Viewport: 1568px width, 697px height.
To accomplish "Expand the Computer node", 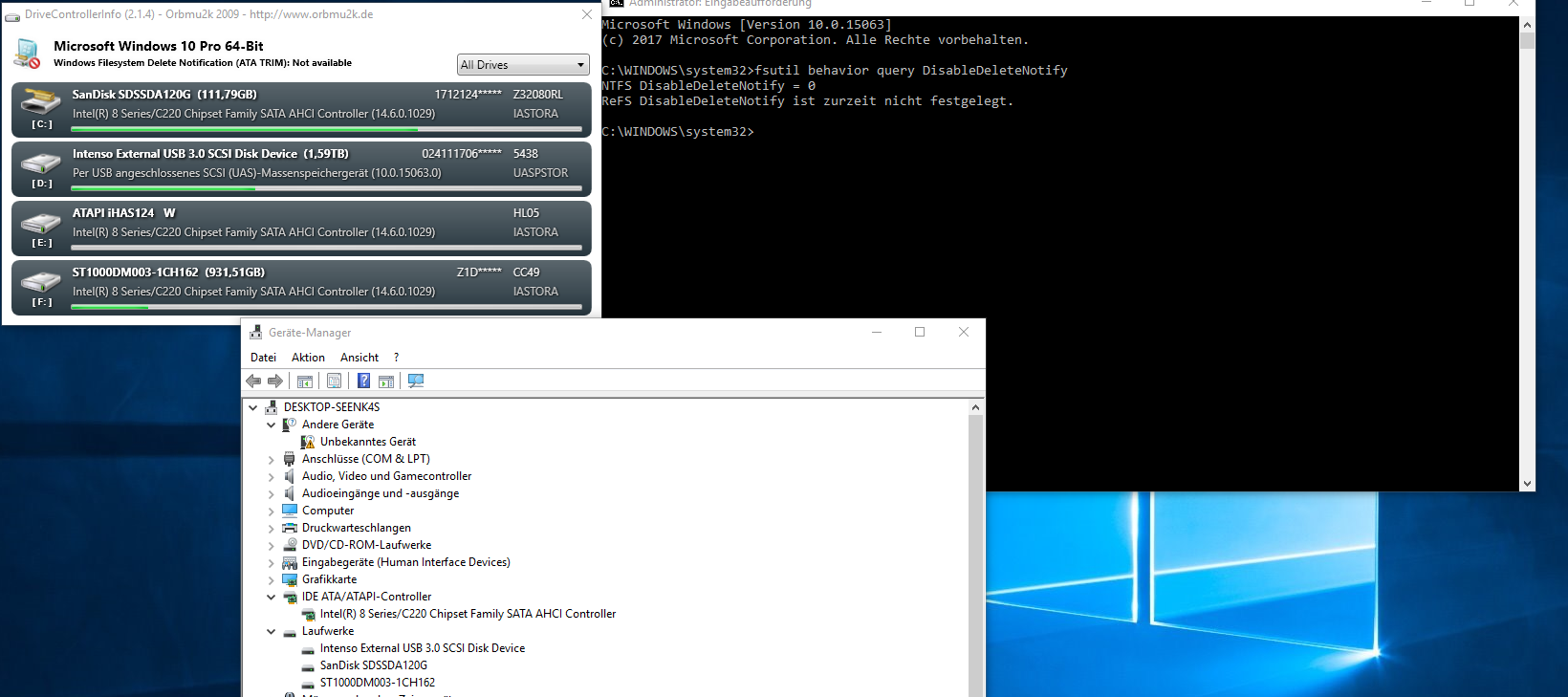I will [x=272, y=511].
